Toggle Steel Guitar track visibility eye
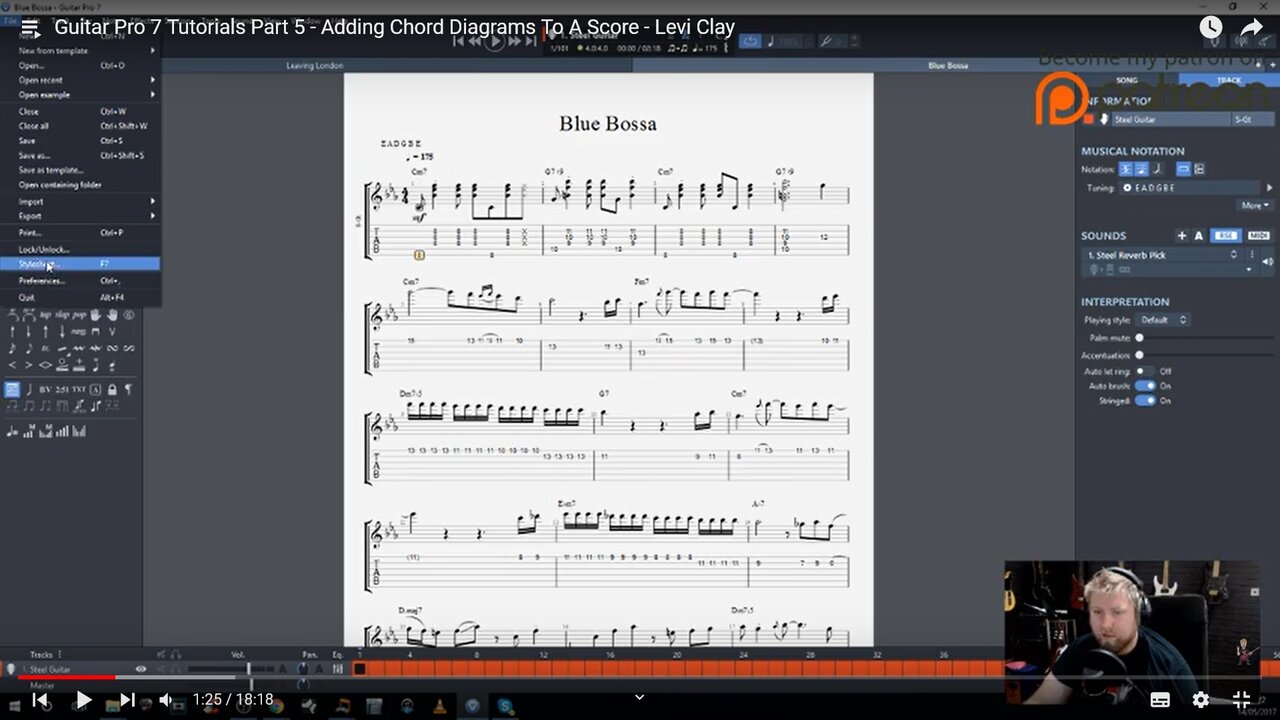1280x720 pixels. (141, 669)
